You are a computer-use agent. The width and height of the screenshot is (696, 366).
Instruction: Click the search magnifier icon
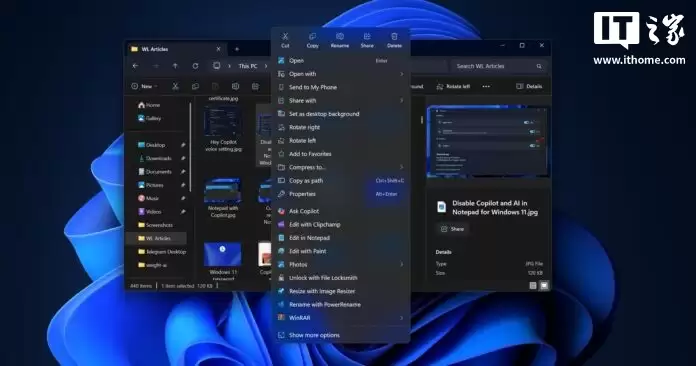click(x=539, y=66)
